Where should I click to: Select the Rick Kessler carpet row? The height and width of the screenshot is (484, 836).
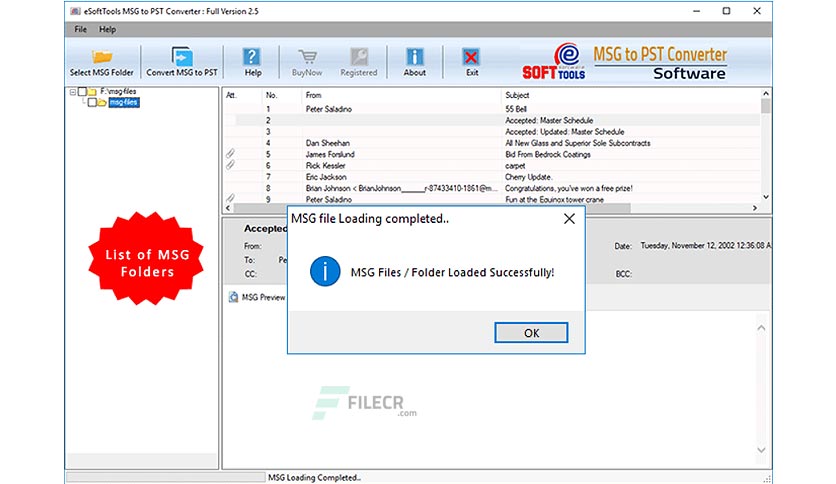(x=492, y=165)
